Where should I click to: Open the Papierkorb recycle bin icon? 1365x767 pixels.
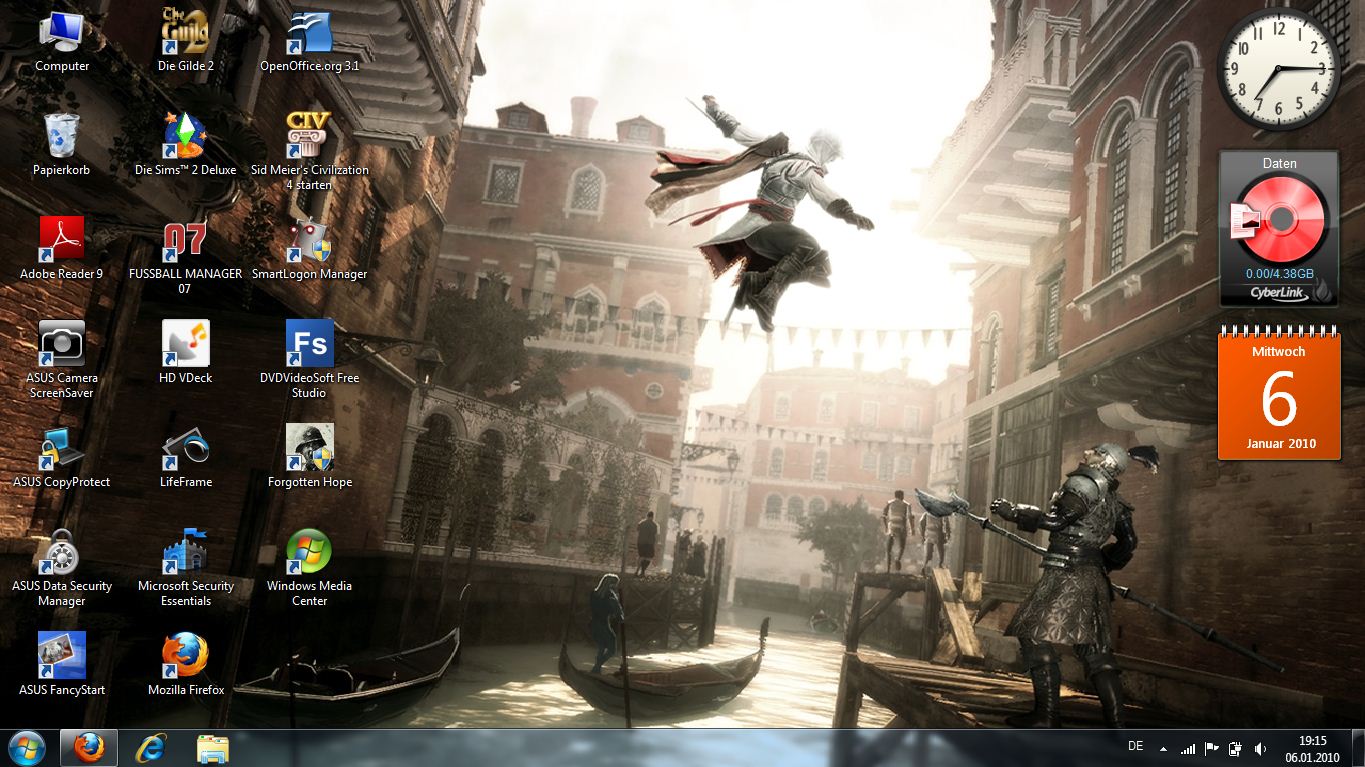tap(62, 145)
